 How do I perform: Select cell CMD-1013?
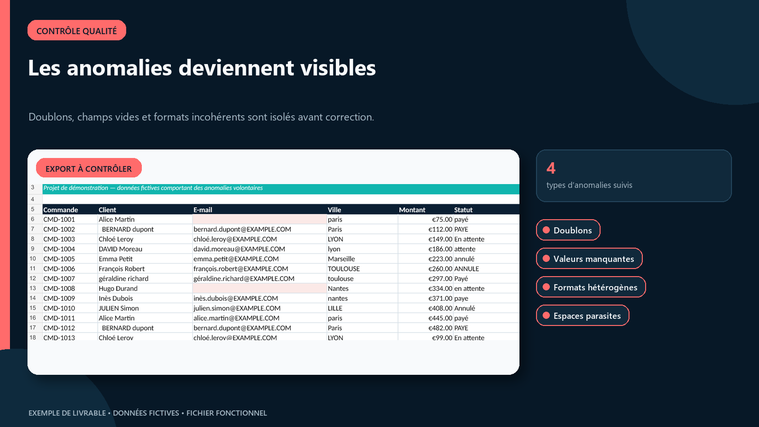click(70, 337)
